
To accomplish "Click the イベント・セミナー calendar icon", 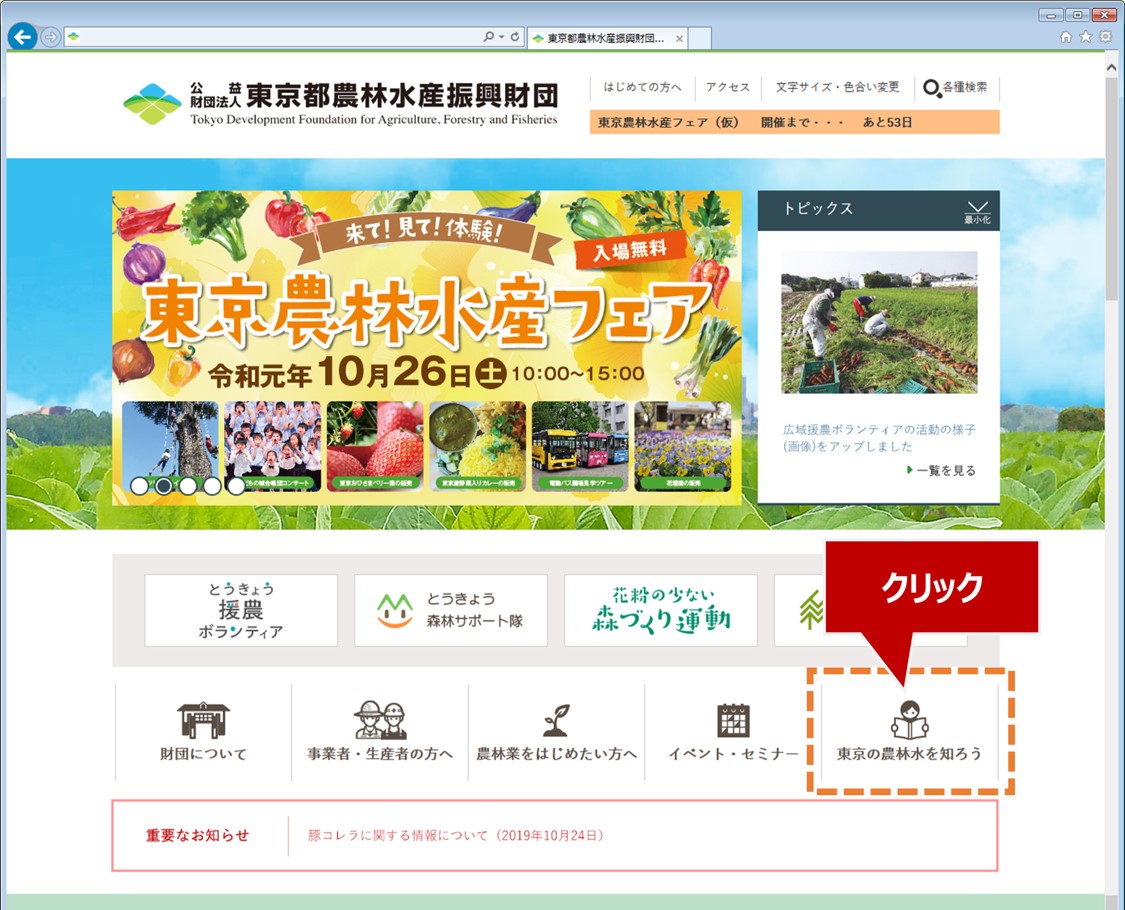I will [733, 720].
